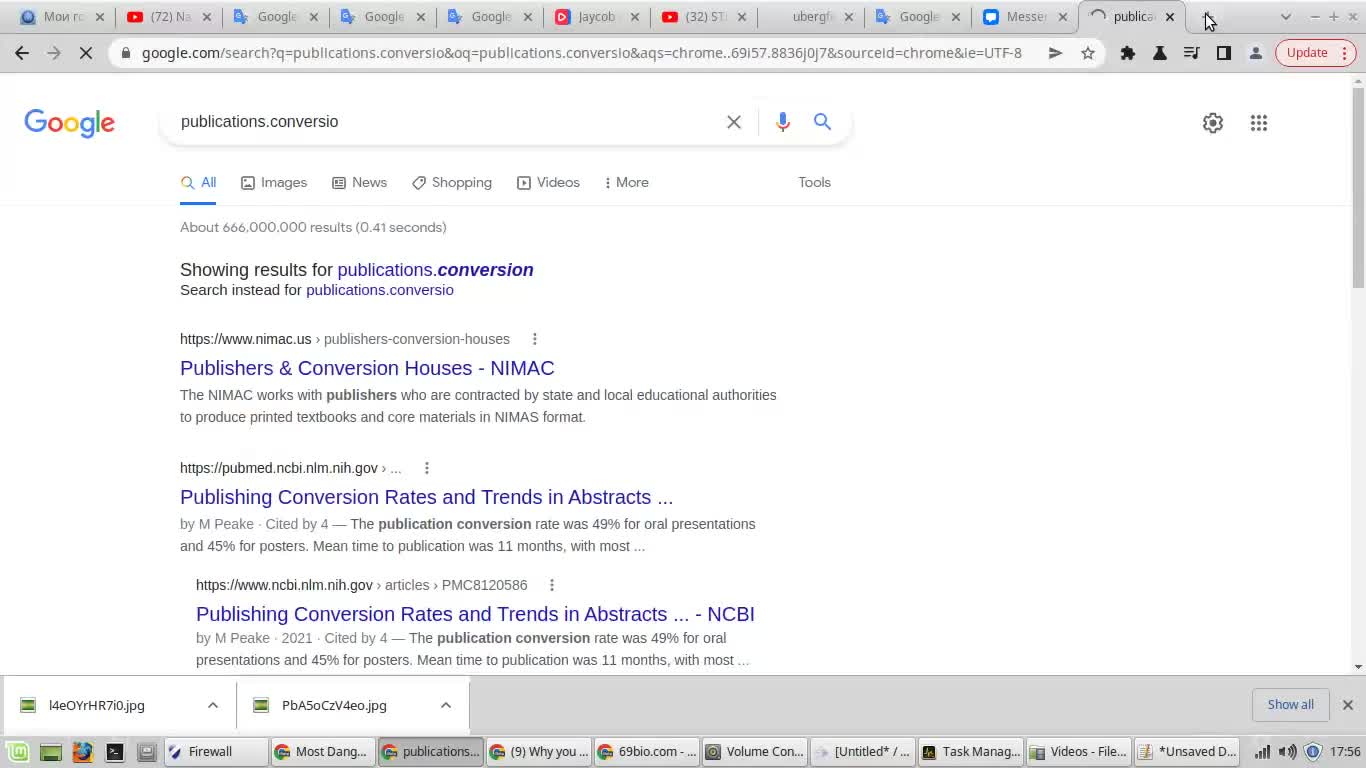Bookmark this page with the star icon
This screenshot has height=768, width=1366.
[1088, 53]
